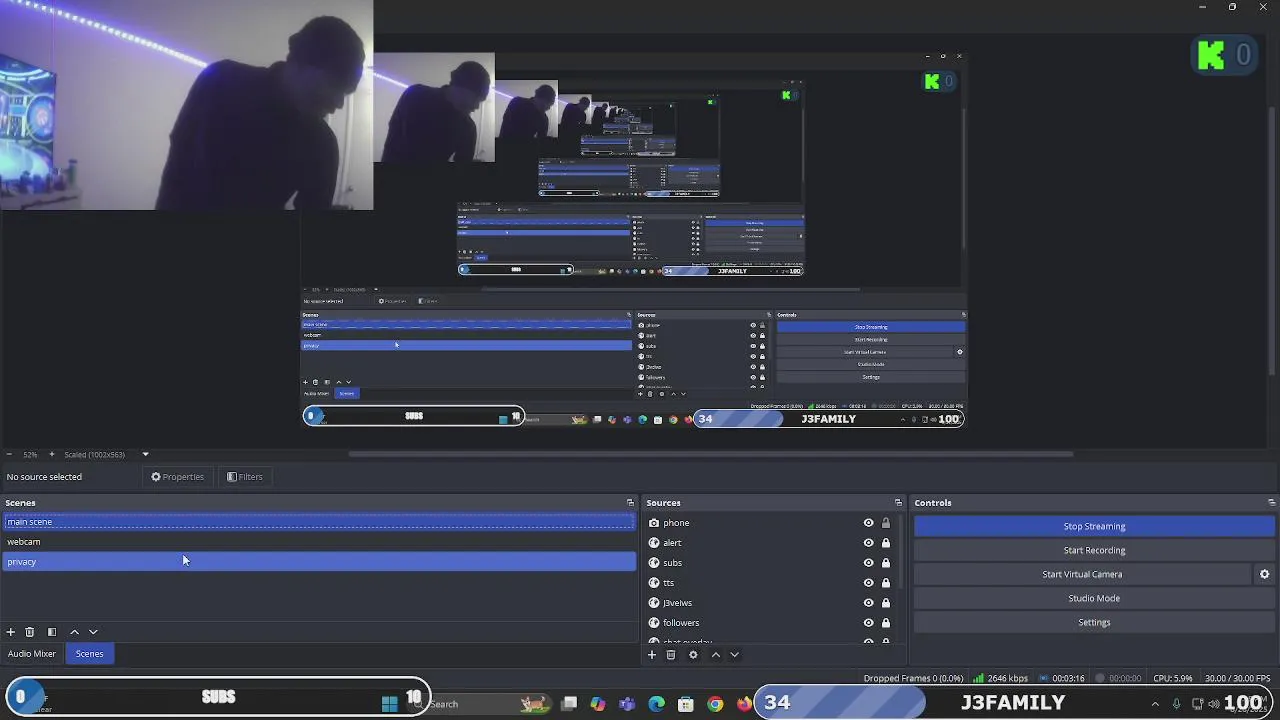The width and height of the screenshot is (1280, 720).
Task: Click stream duration 00:03:16 status
Action: [1063, 679]
